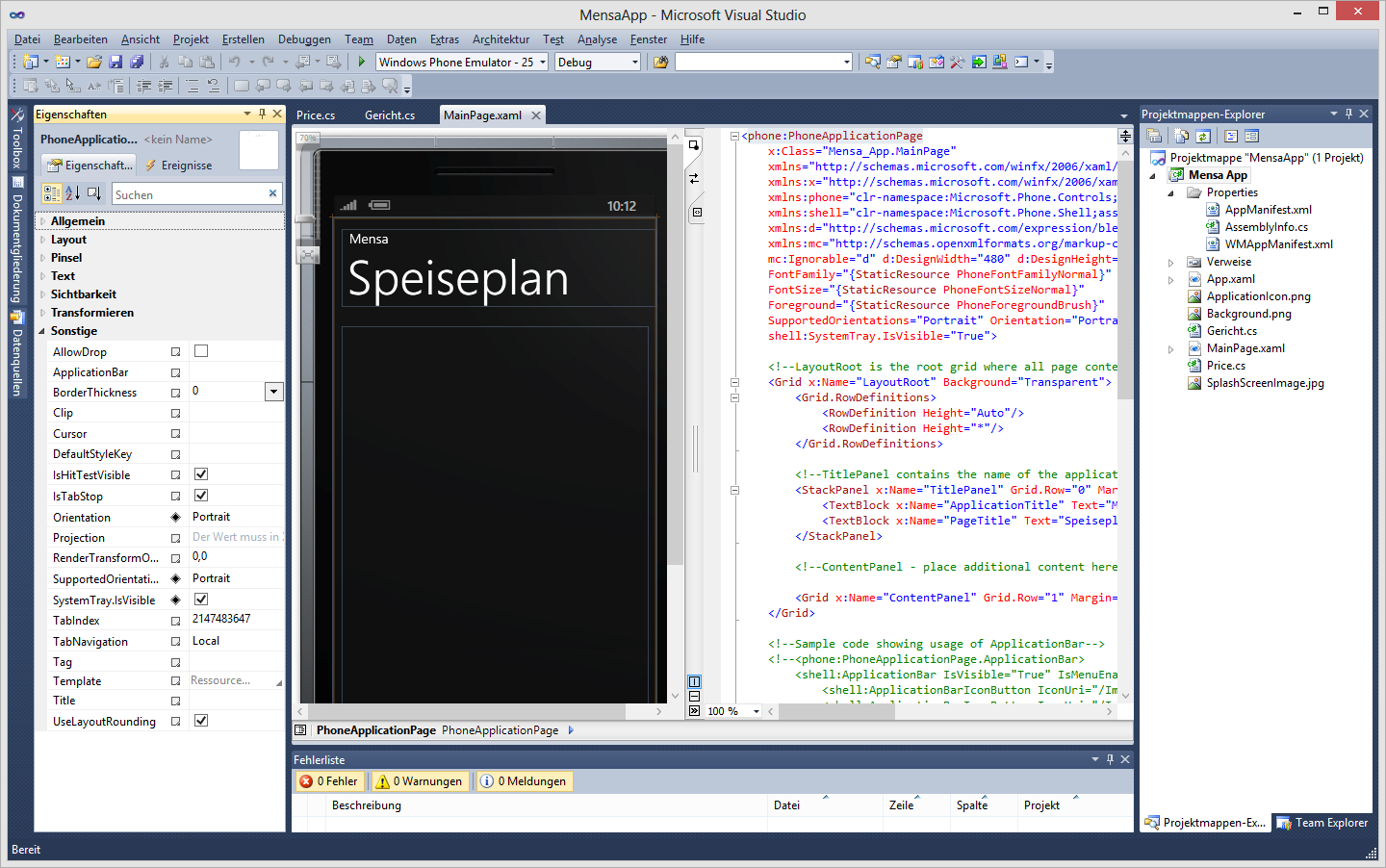This screenshot has height=868, width=1386.
Task: Collapse the Properties folder node
Action: pos(1171,192)
